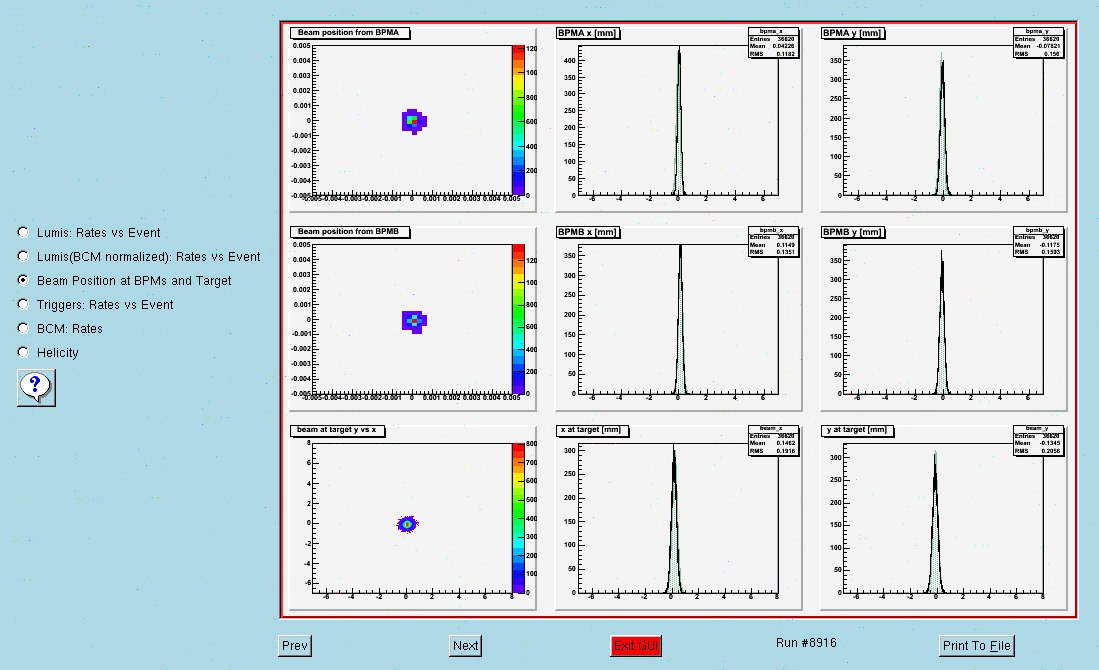
Task: Click Beam position from BPMB 2D plot
Action: pyautogui.click(x=412, y=319)
